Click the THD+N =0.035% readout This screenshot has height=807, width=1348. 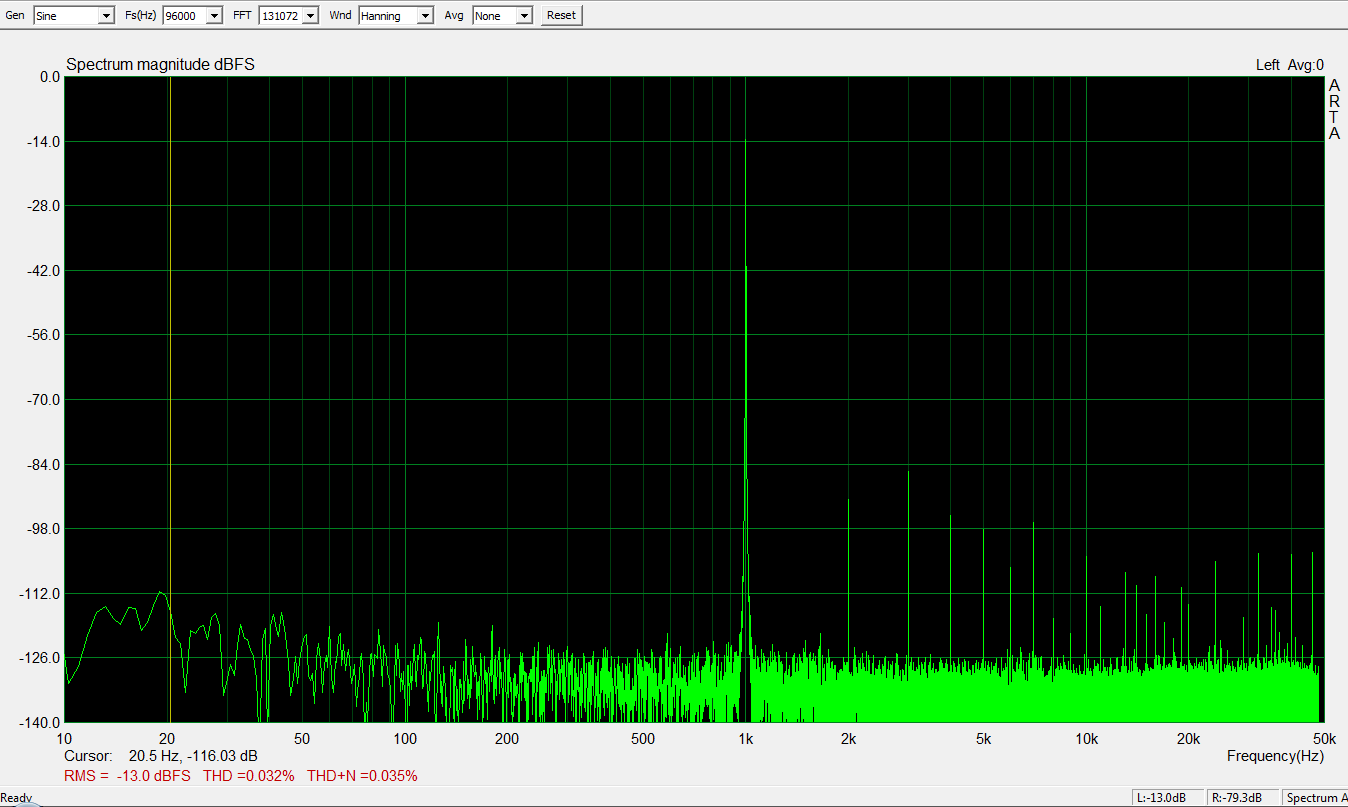tap(362, 776)
